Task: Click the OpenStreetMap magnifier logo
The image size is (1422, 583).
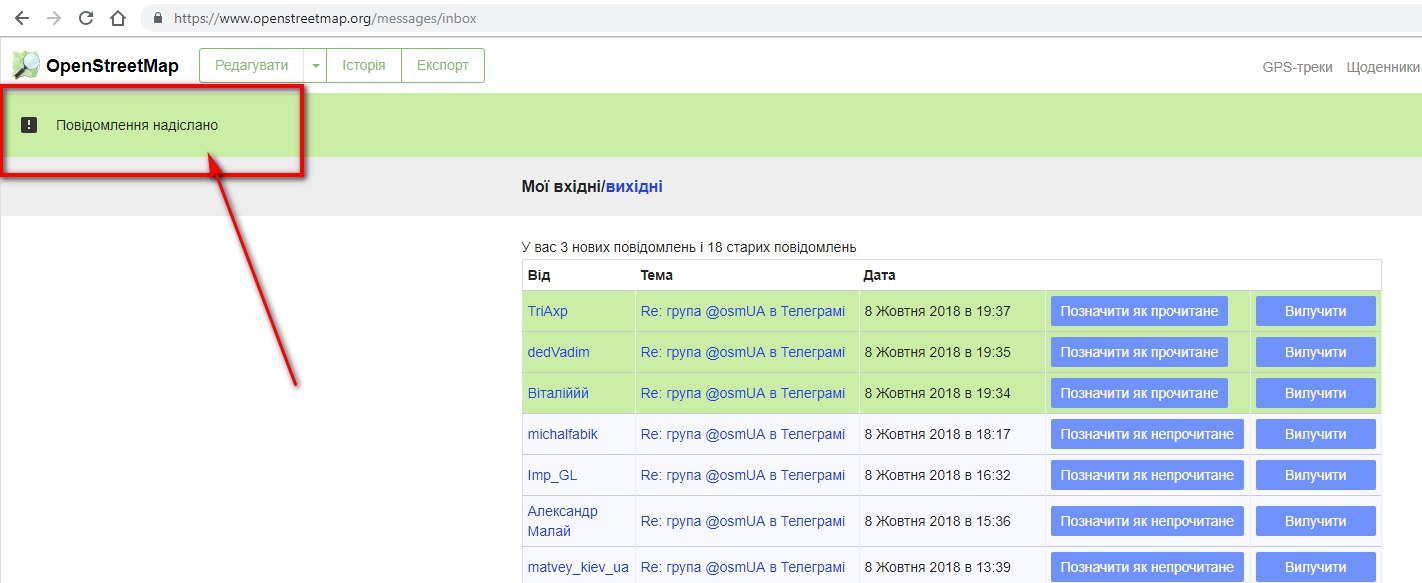Action: (x=26, y=65)
